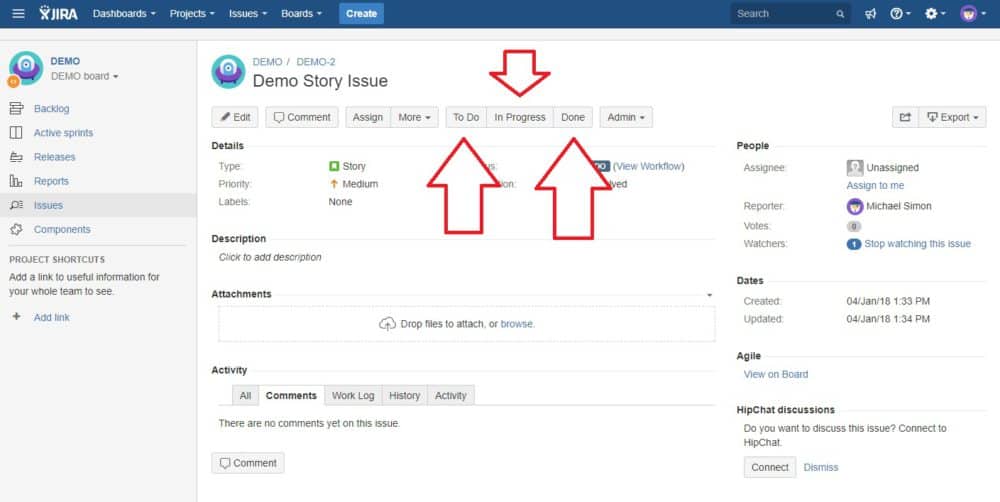This screenshot has width=1000, height=502.
Task: Open the user profile avatar menu
Action: [x=973, y=13]
